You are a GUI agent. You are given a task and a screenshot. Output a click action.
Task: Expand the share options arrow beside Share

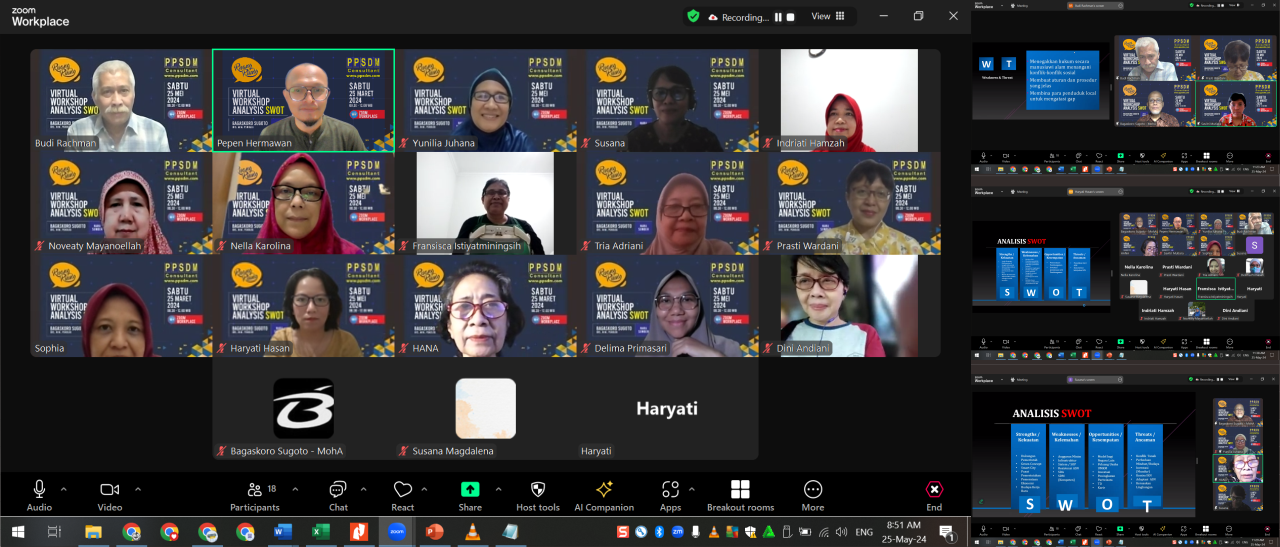click(494, 489)
